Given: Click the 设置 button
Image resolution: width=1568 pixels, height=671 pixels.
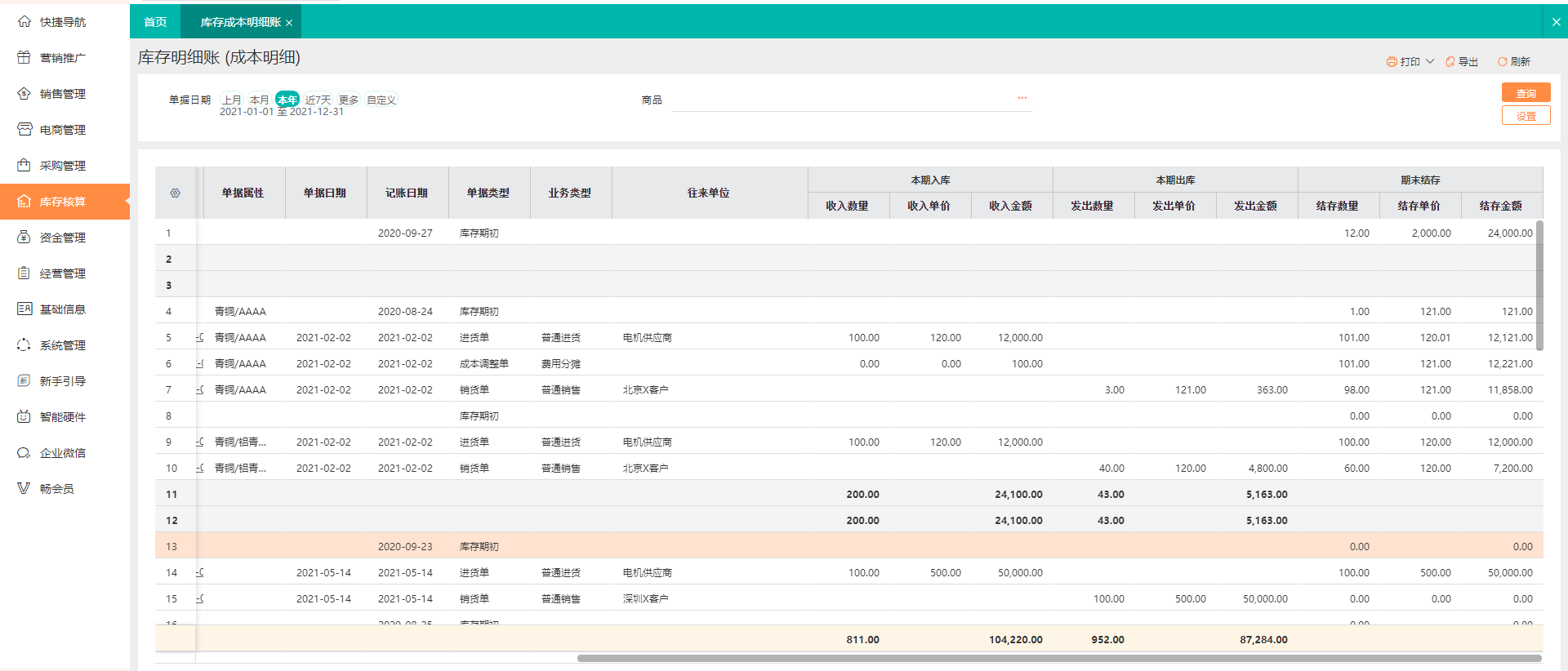Looking at the screenshot, I should pyautogui.click(x=1526, y=116).
